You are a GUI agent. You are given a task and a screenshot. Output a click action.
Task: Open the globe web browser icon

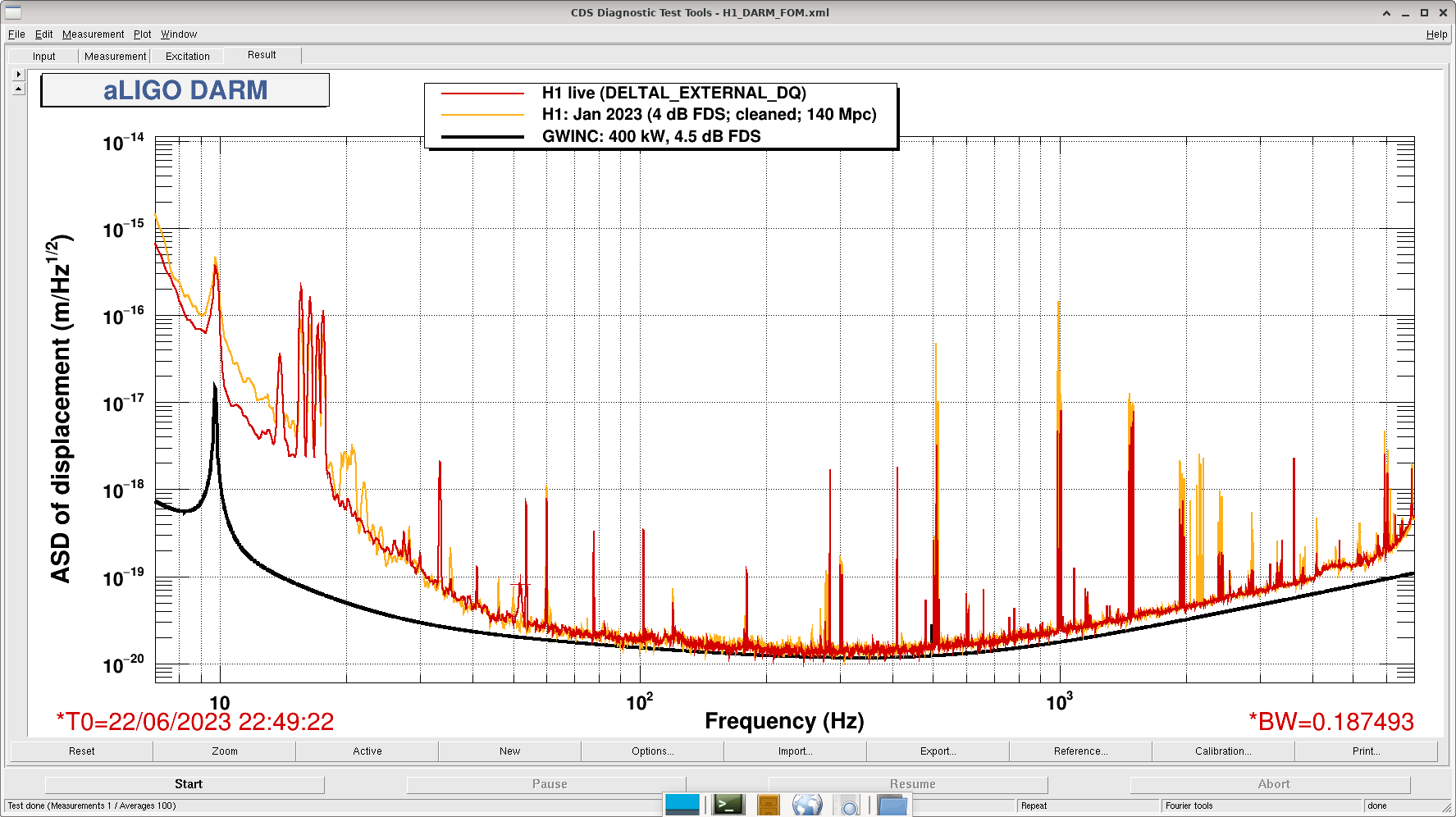[x=807, y=806]
